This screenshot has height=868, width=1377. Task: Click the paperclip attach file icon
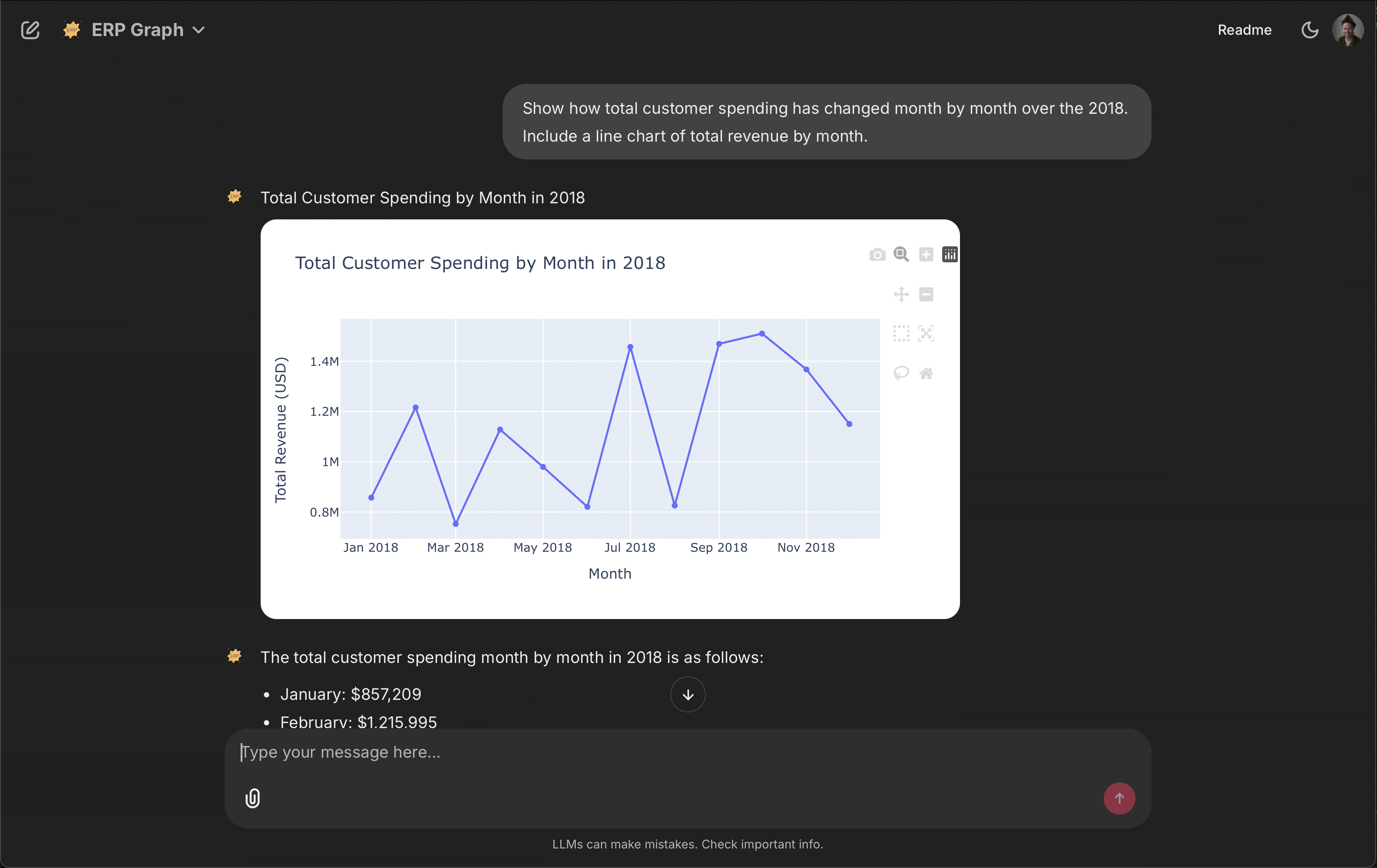pos(253,798)
